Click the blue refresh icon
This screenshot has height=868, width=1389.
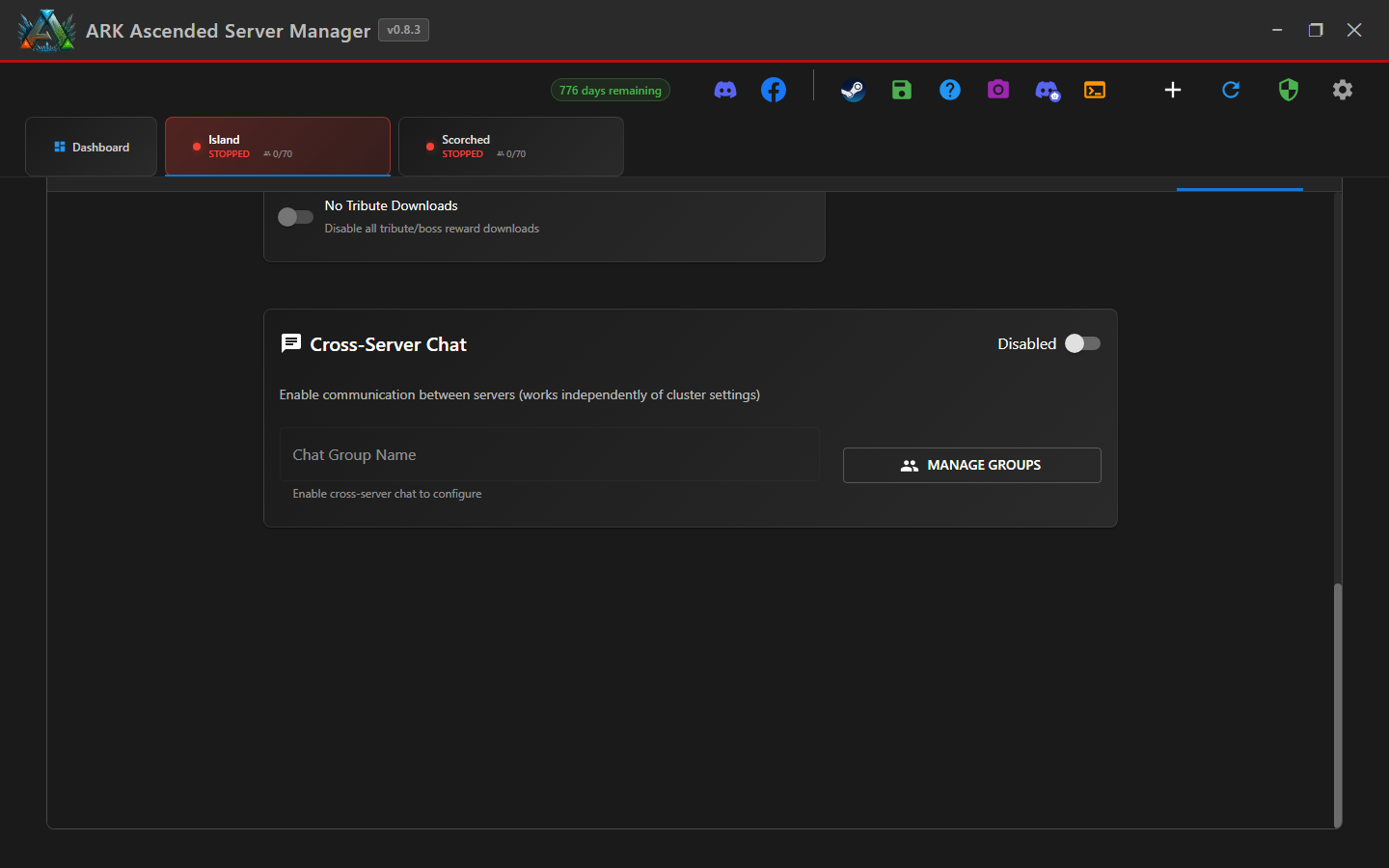[1231, 90]
